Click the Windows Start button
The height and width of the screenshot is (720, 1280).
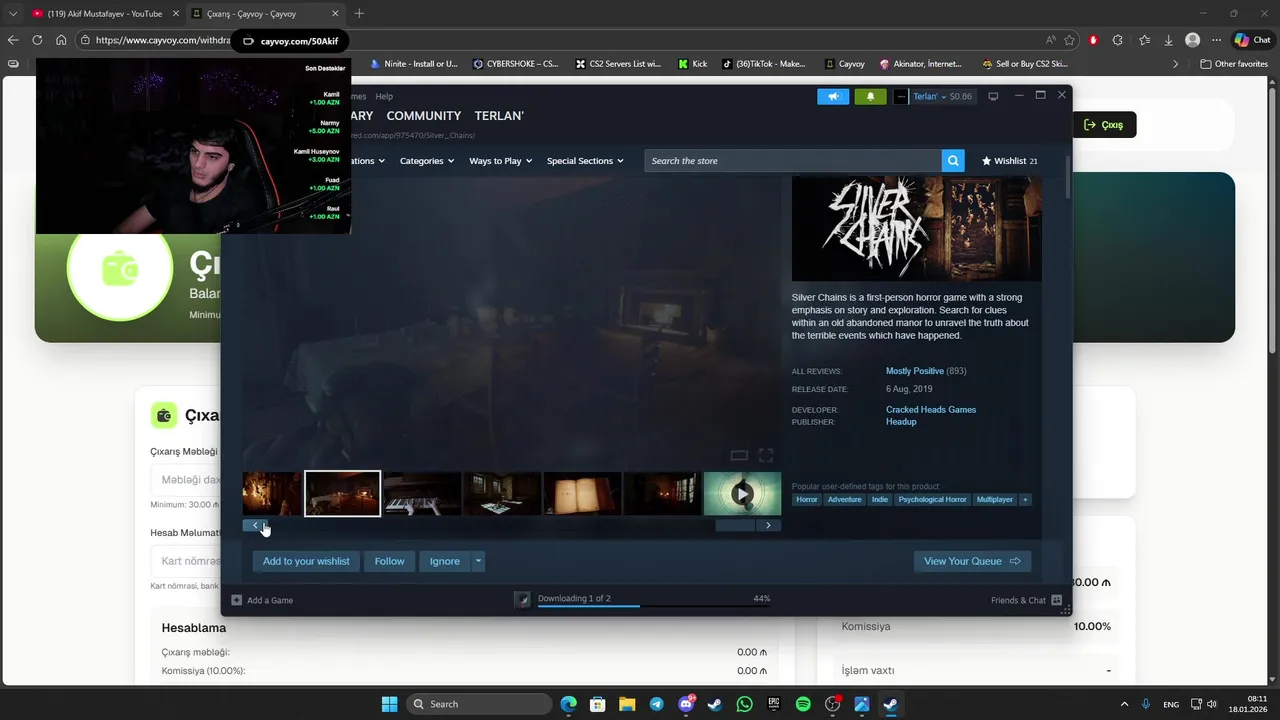[x=389, y=704]
